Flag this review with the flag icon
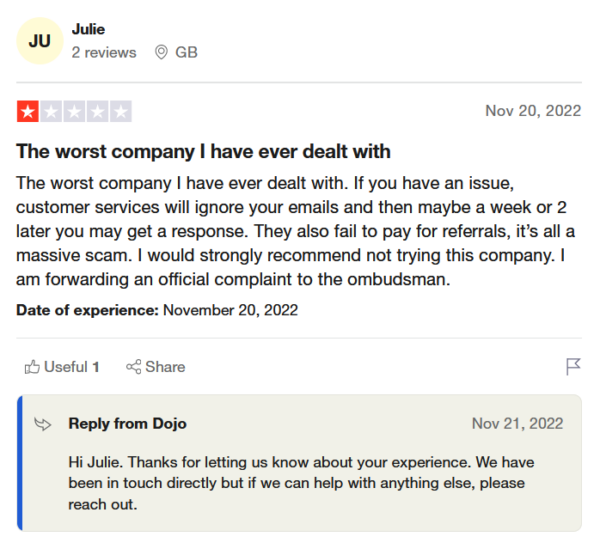600x549 pixels. pos(573,367)
